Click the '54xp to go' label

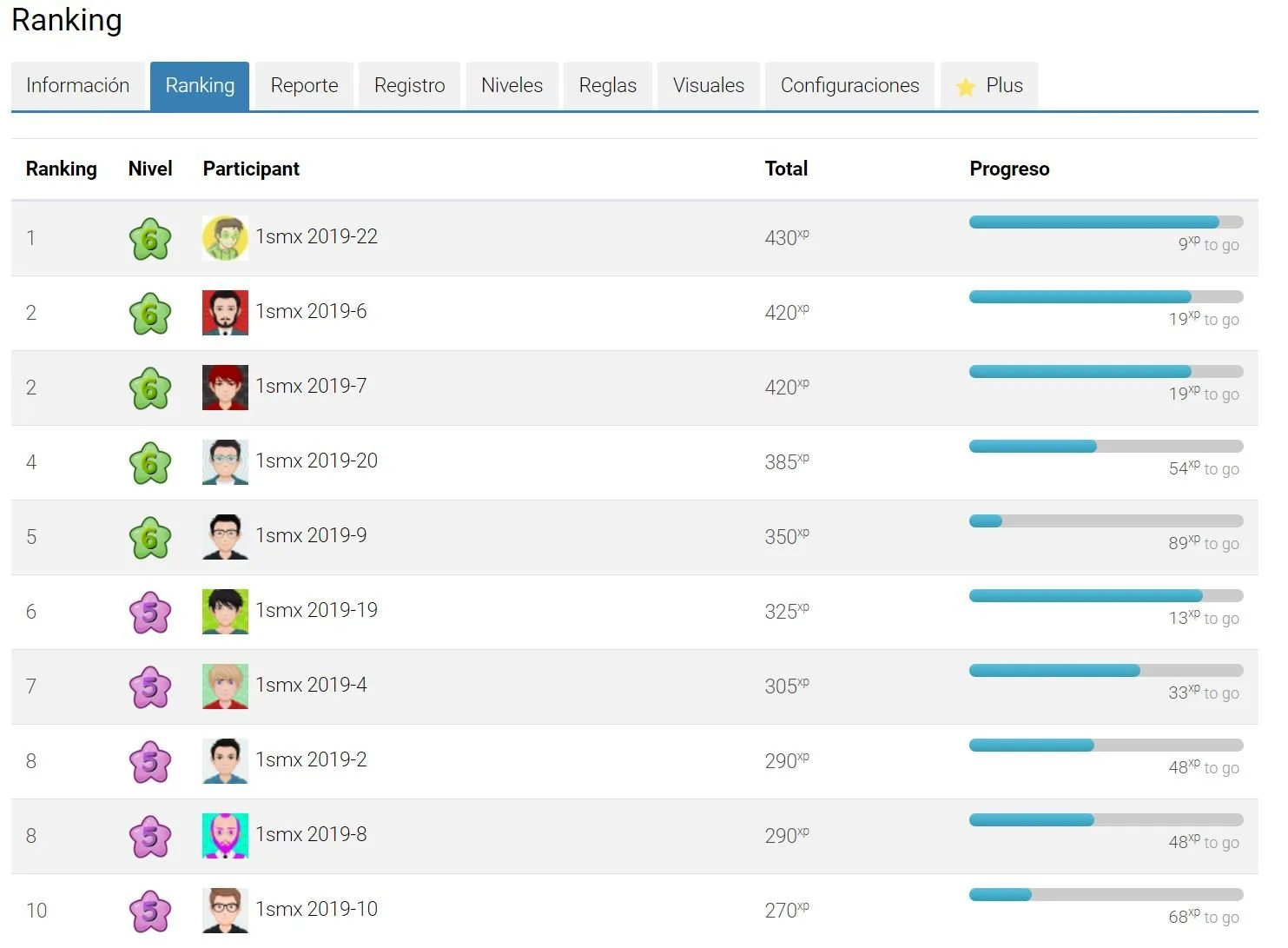[1204, 468]
